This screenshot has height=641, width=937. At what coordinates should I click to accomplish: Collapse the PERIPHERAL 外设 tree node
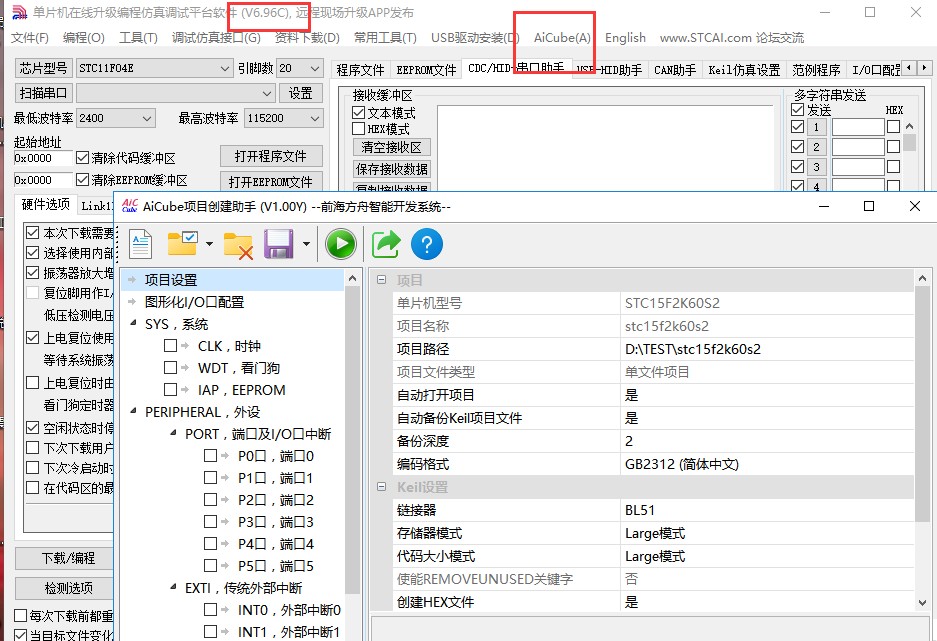coord(135,412)
